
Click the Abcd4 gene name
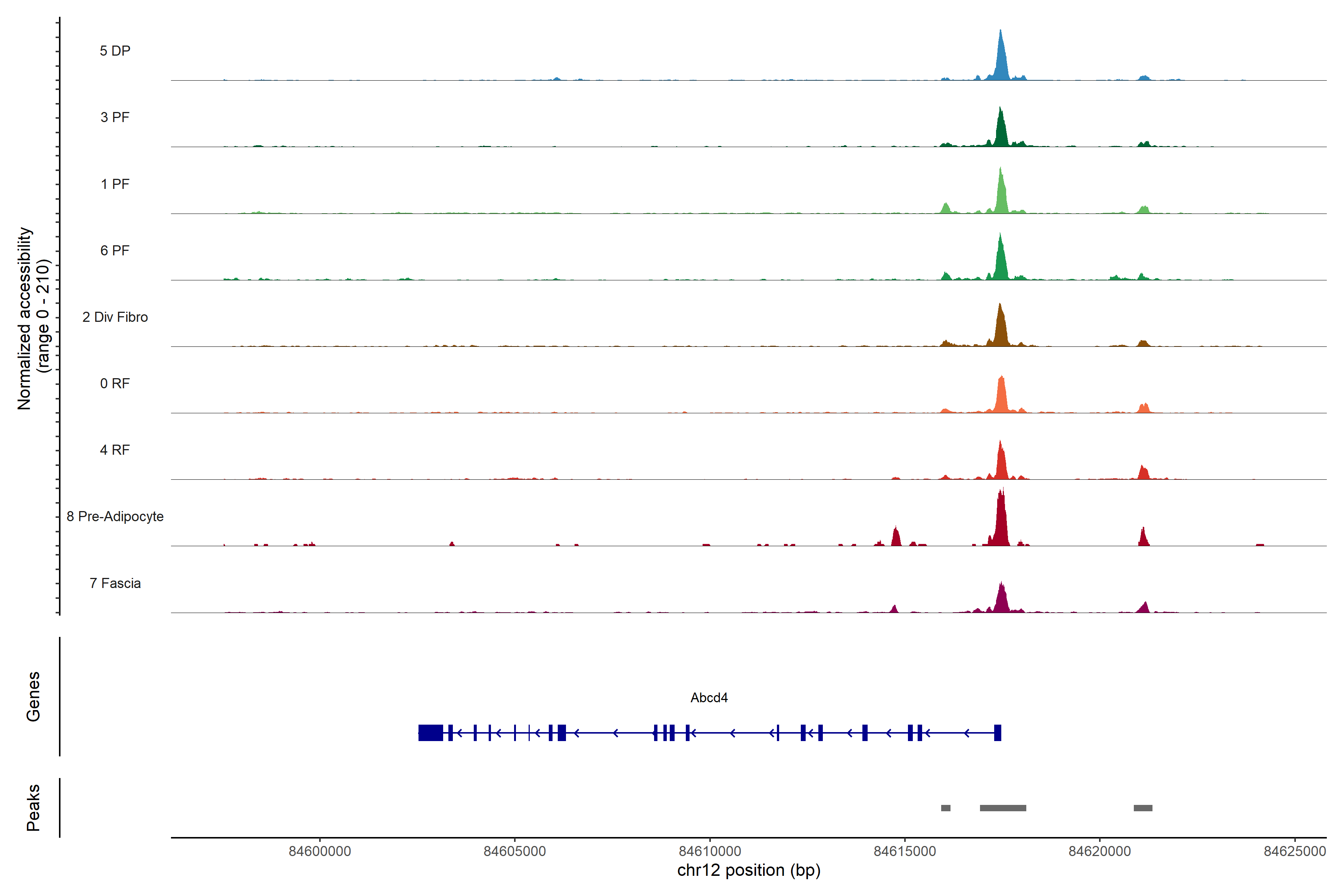(709, 698)
